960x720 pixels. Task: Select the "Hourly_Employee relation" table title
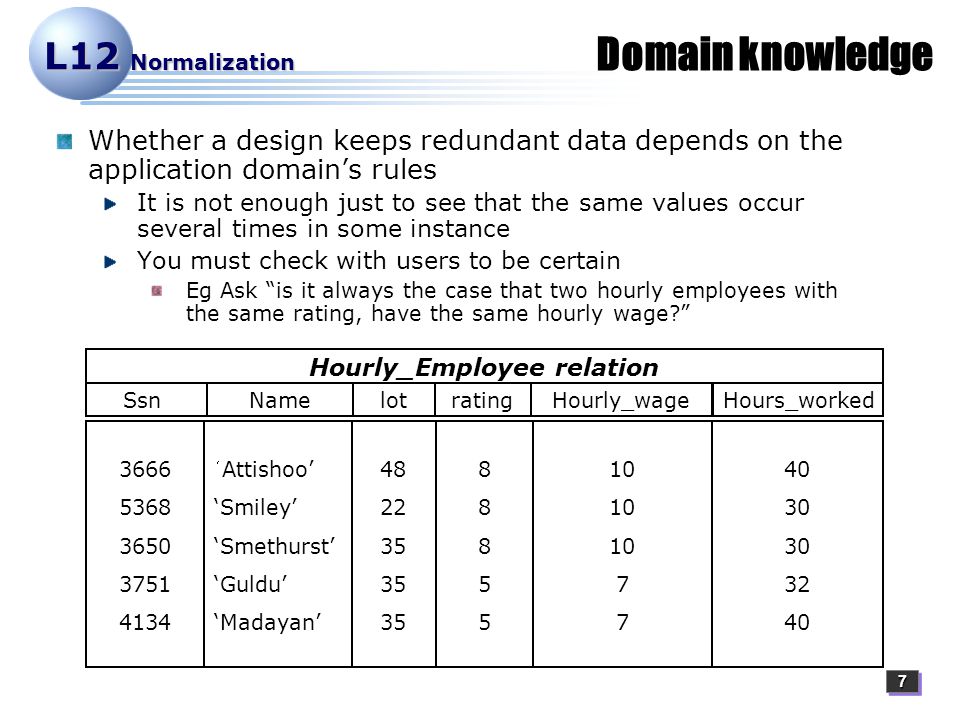click(x=484, y=367)
